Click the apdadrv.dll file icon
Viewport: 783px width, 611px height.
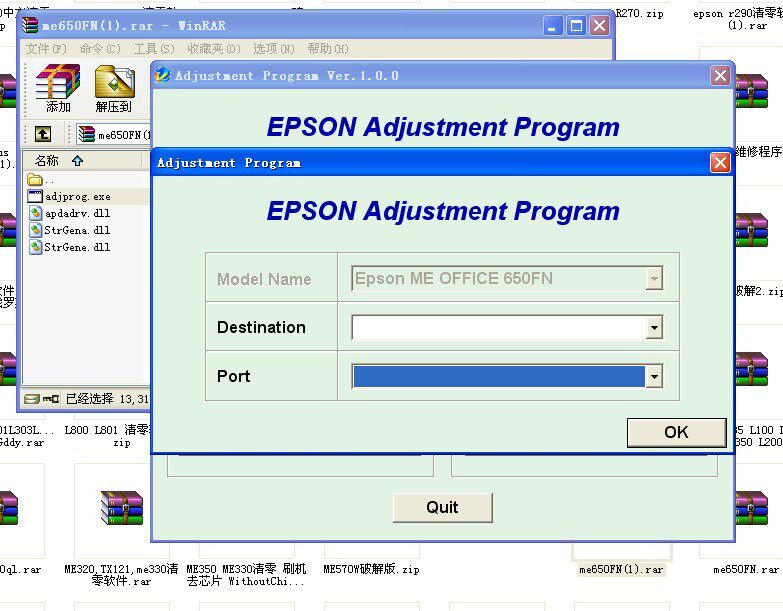tap(35, 214)
